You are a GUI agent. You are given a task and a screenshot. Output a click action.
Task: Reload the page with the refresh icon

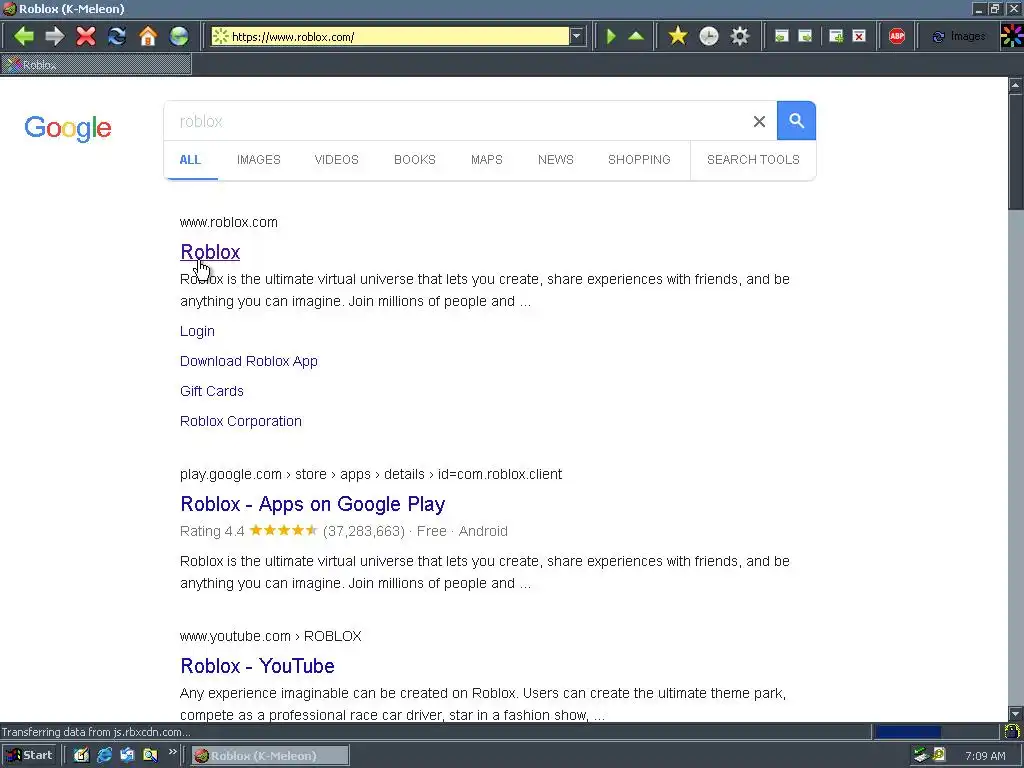coord(117,36)
